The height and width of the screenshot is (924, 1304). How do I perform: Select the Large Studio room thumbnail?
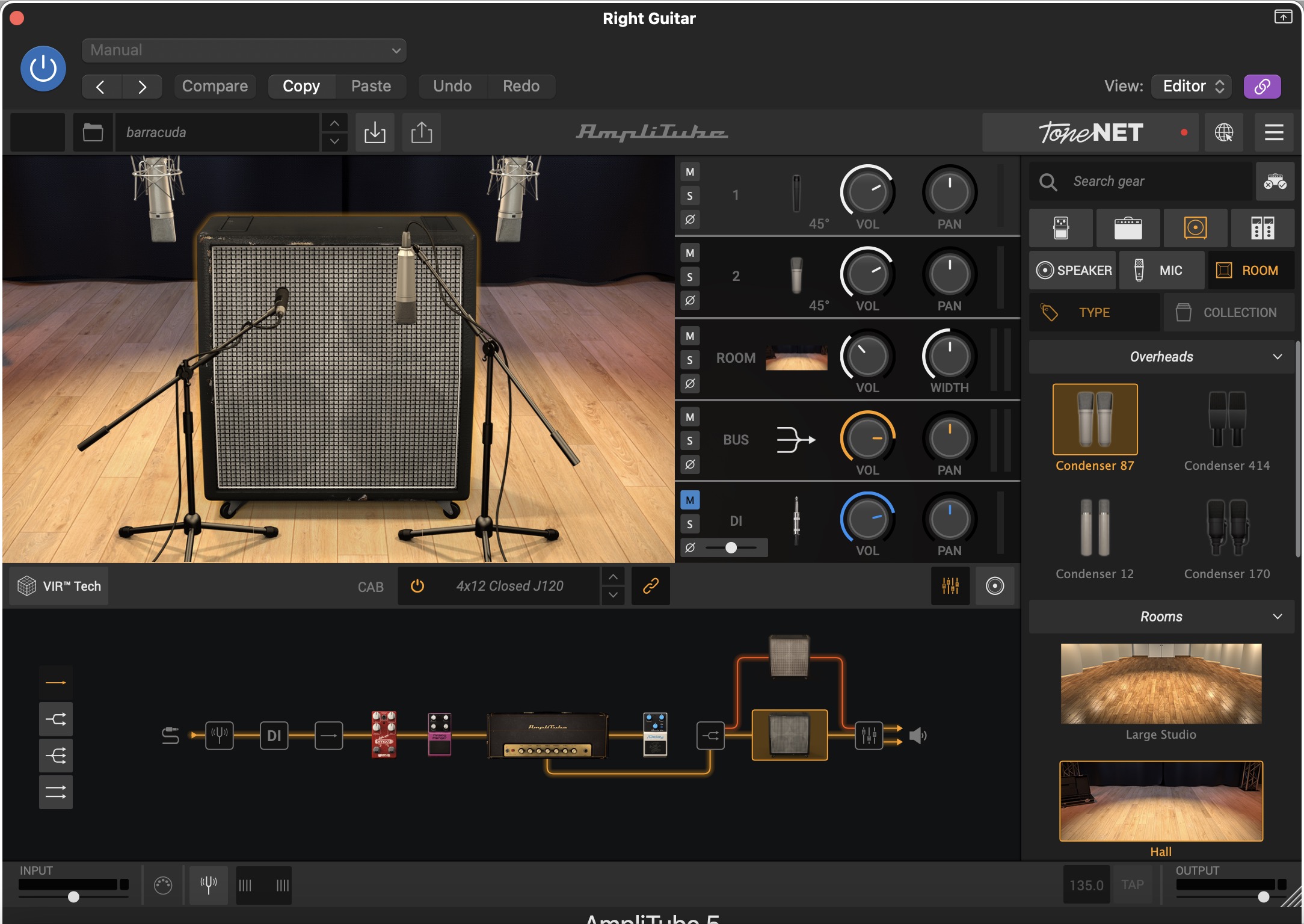click(x=1161, y=684)
